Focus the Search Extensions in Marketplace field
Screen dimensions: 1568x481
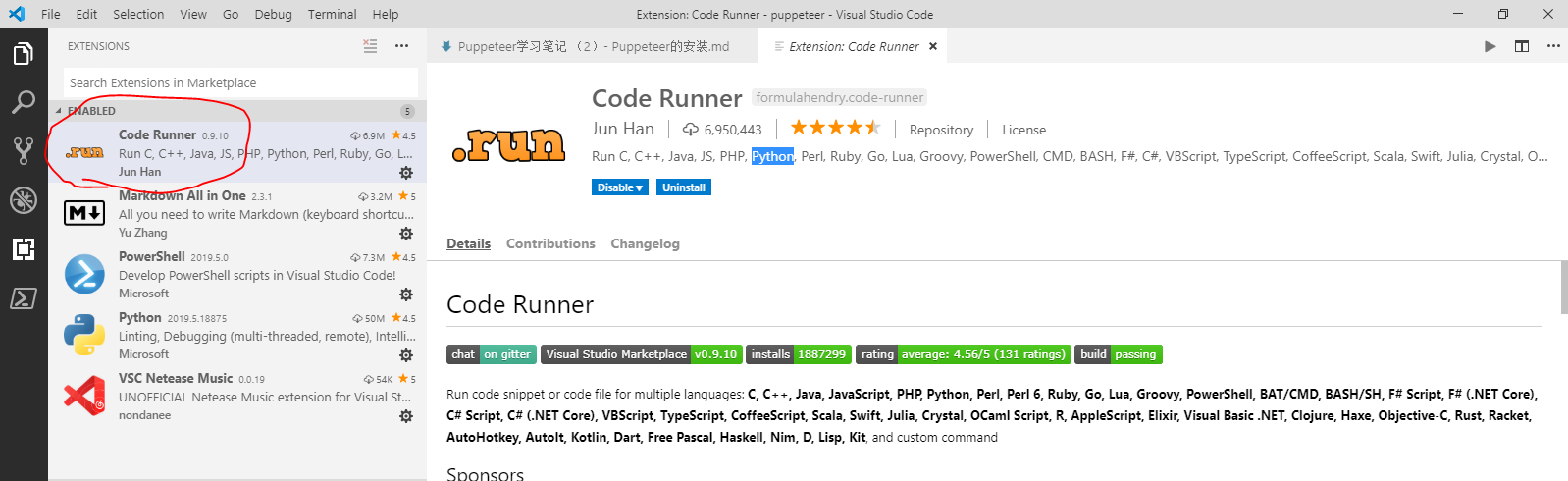(240, 82)
